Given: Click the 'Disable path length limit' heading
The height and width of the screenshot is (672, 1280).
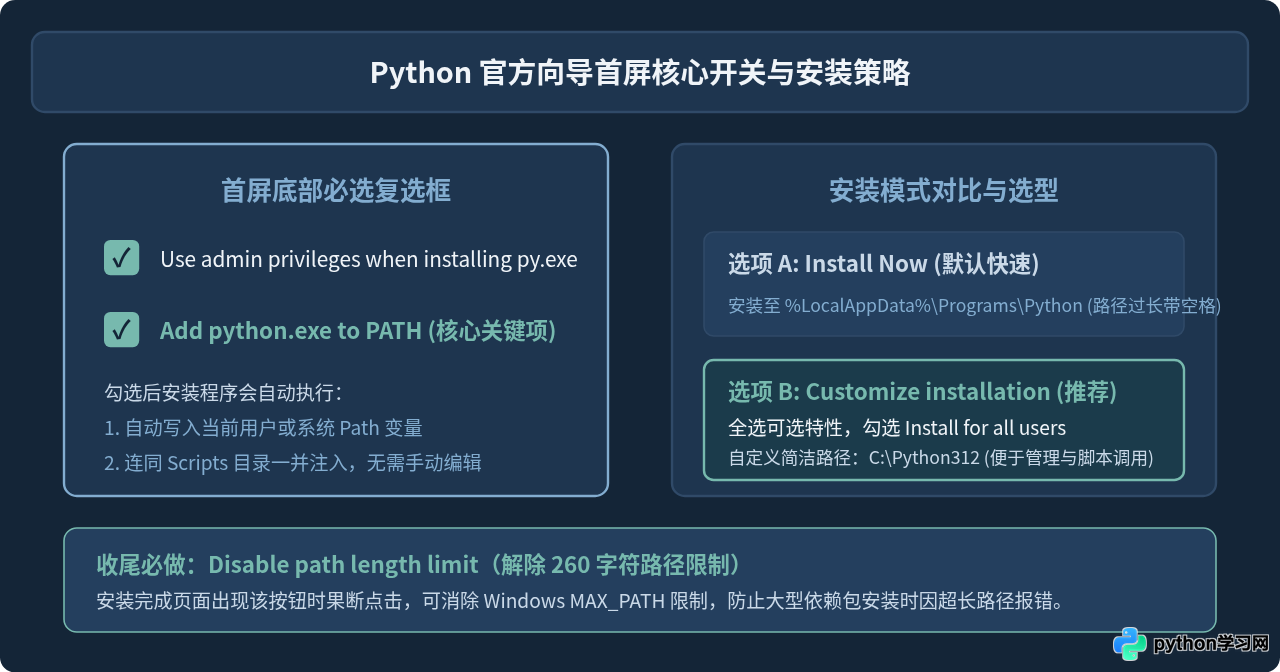Looking at the screenshot, I should (x=421, y=565).
